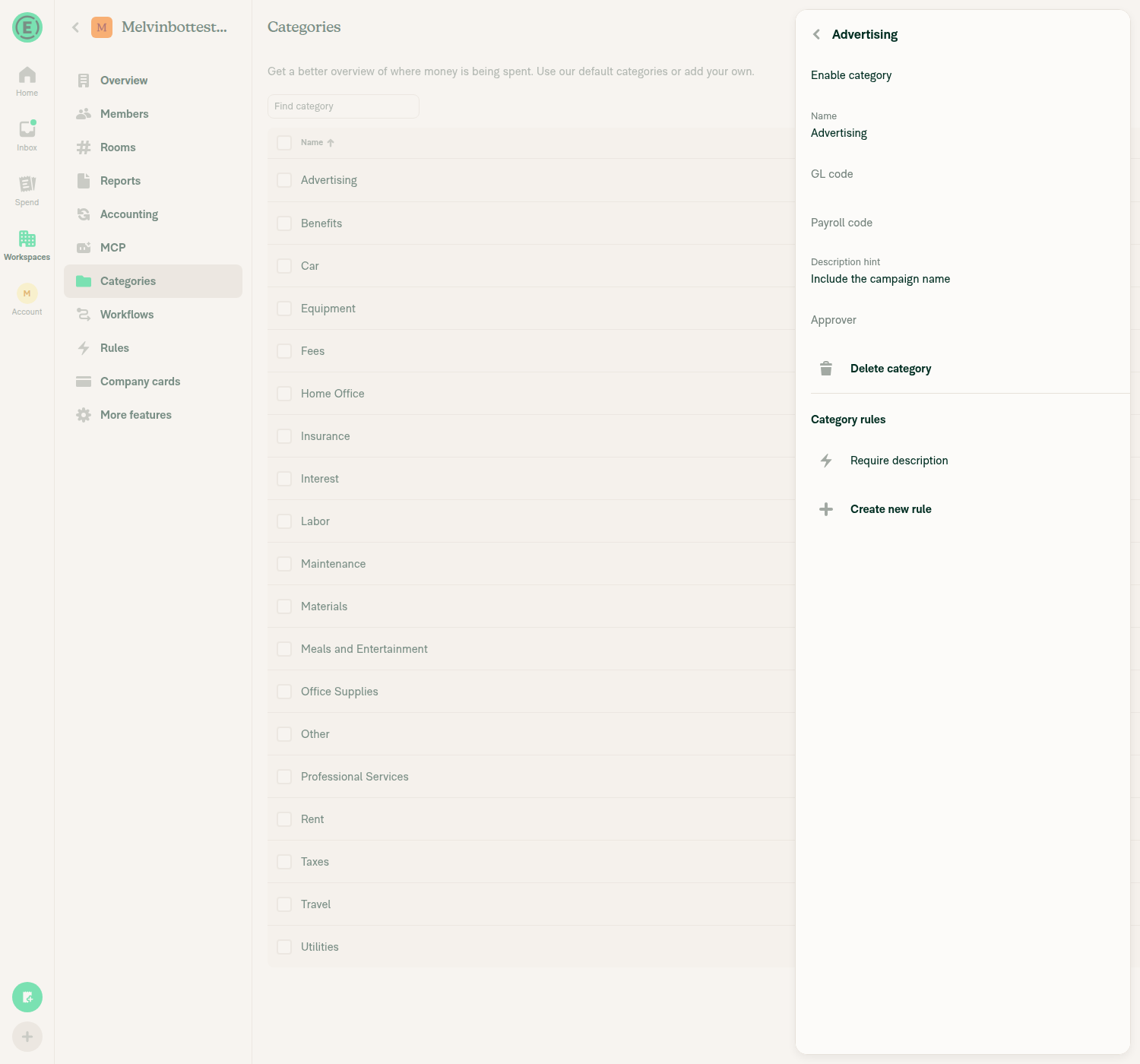Click the Create new rule plus icon

pos(826,509)
